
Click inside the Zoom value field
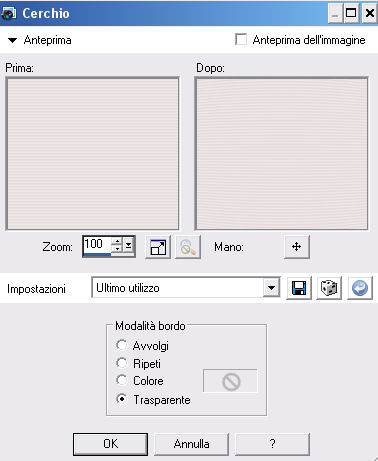tap(97, 245)
